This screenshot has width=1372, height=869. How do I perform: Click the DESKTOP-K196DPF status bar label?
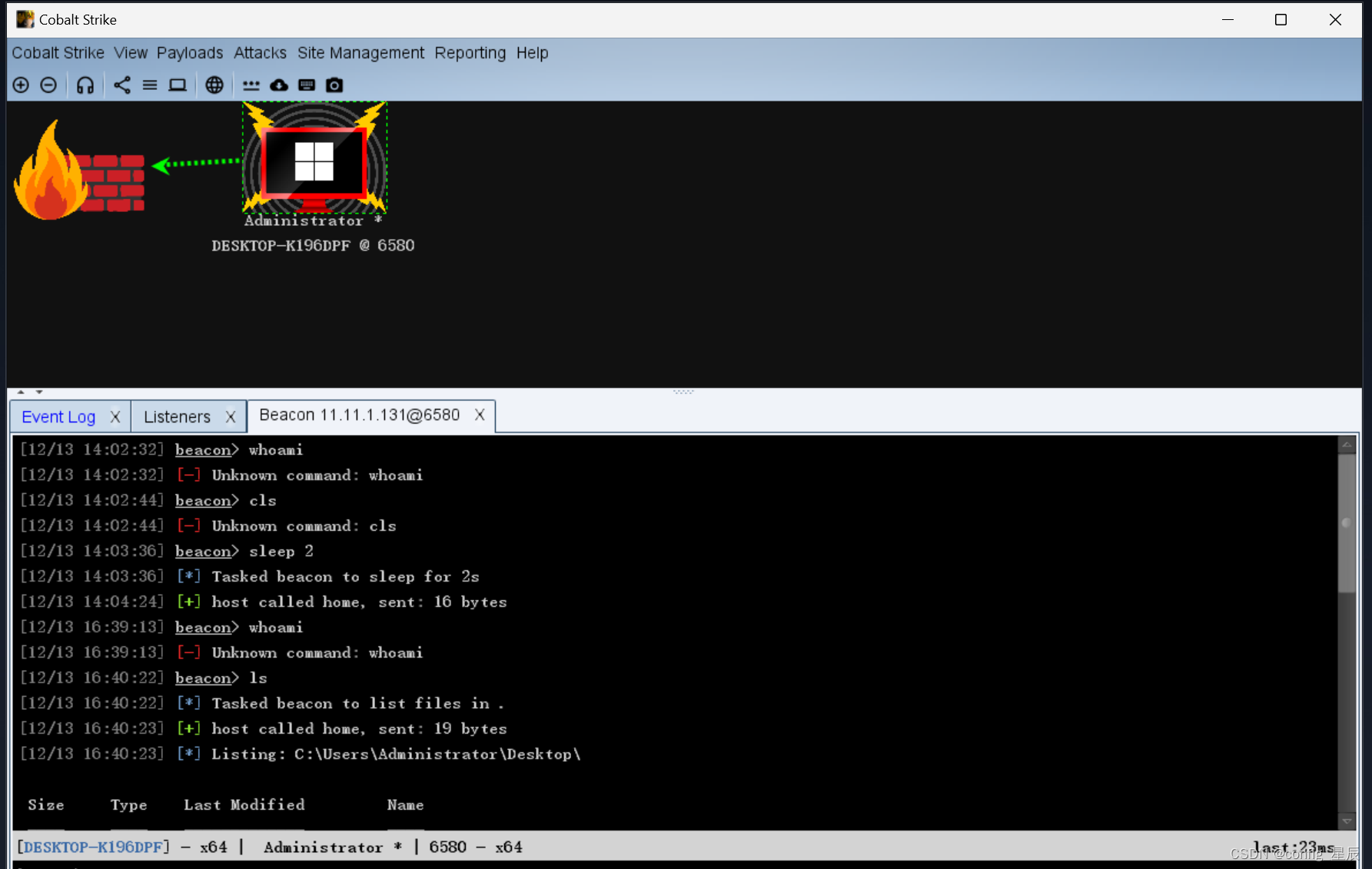point(94,847)
